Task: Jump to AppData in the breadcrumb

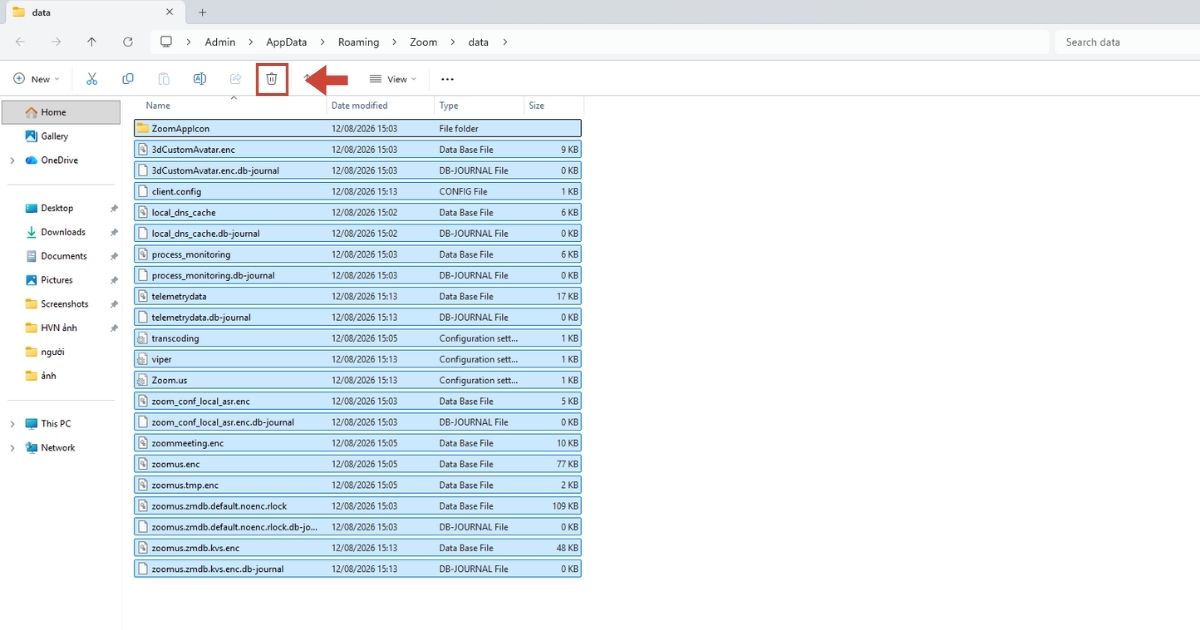Action: [287, 42]
